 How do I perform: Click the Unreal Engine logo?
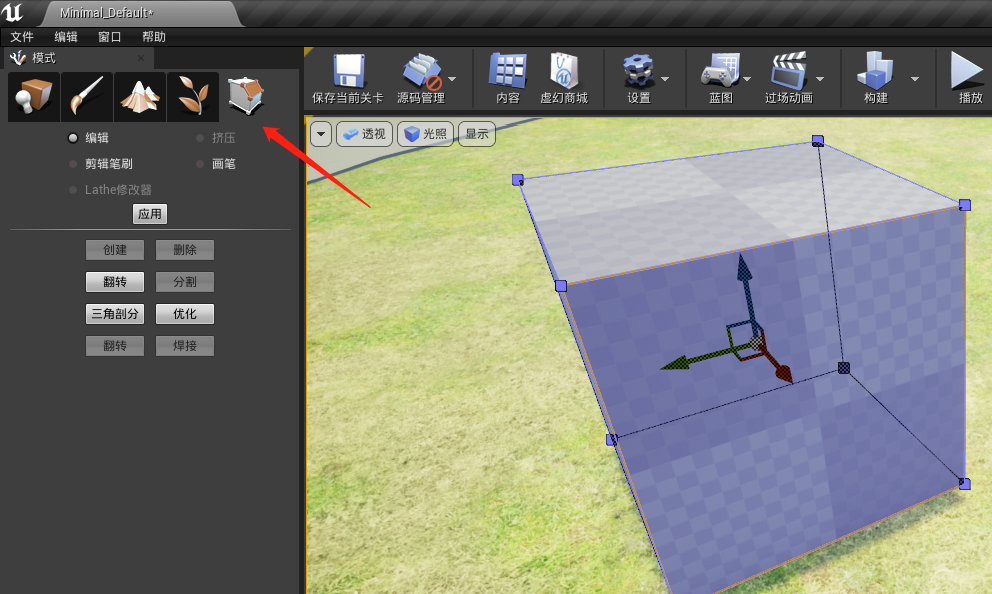pyautogui.click(x=13, y=13)
